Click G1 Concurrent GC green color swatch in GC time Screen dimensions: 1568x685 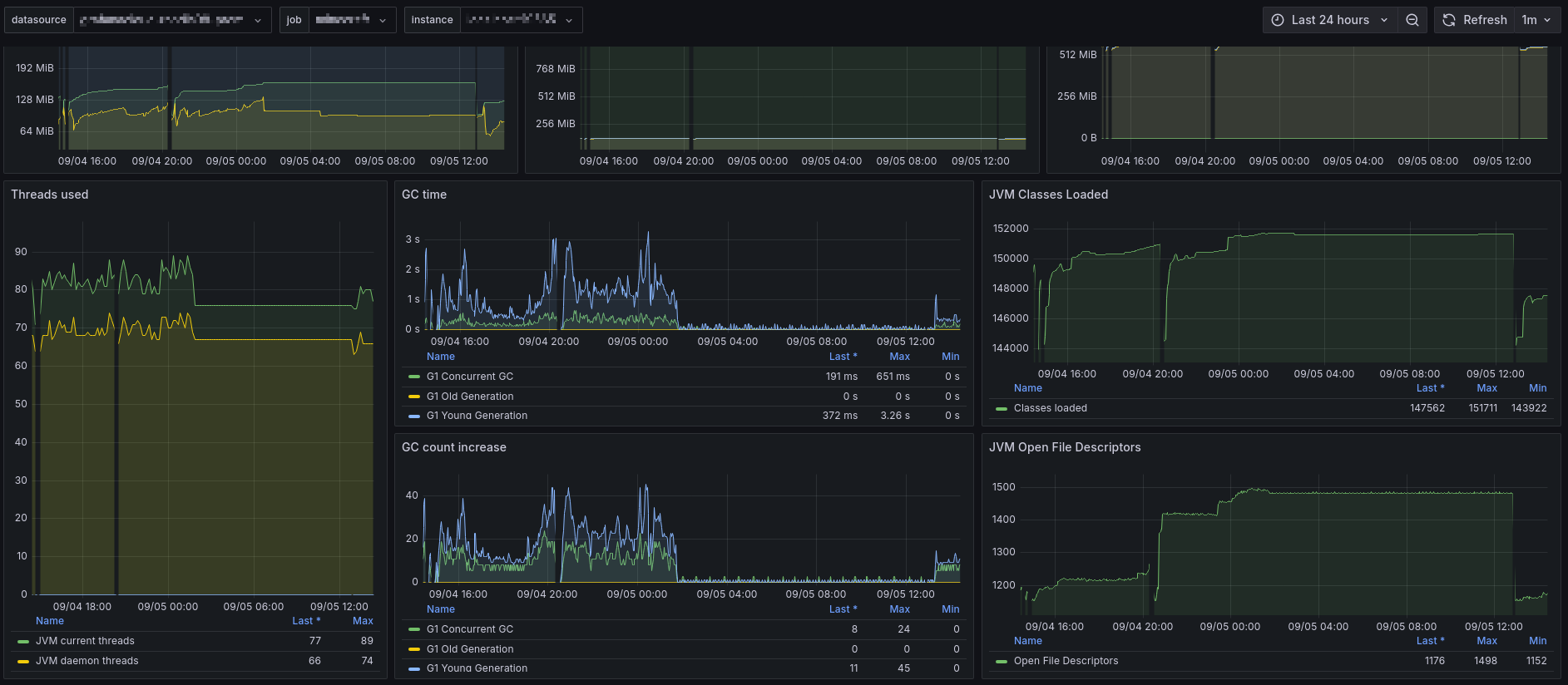[414, 377]
